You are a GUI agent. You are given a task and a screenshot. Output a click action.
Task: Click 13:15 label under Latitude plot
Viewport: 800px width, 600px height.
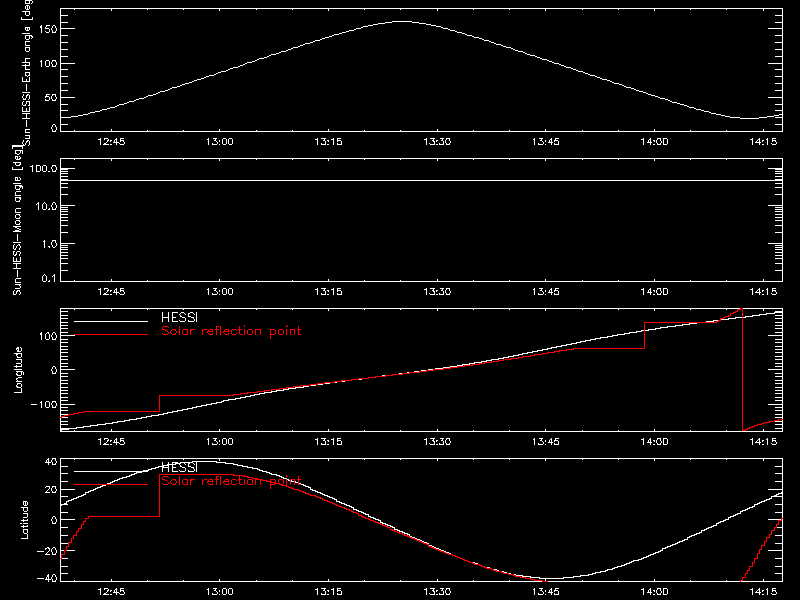pyautogui.click(x=329, y=592)
